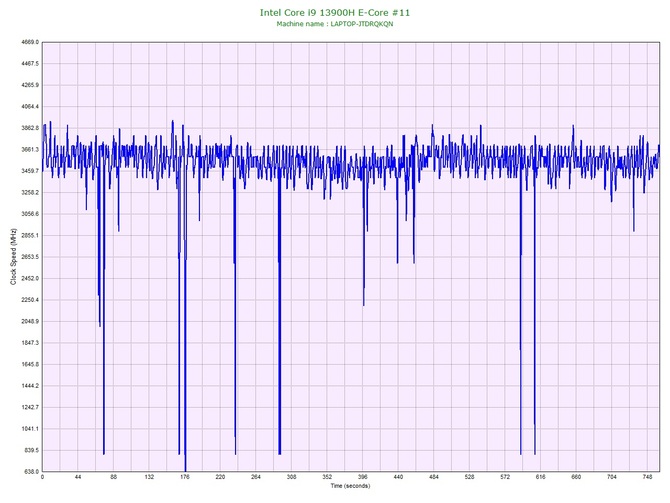The width and height of the screenshot is (670, 503).
Task: Click the x-axis tick label 88
Action: click(113, 477)
